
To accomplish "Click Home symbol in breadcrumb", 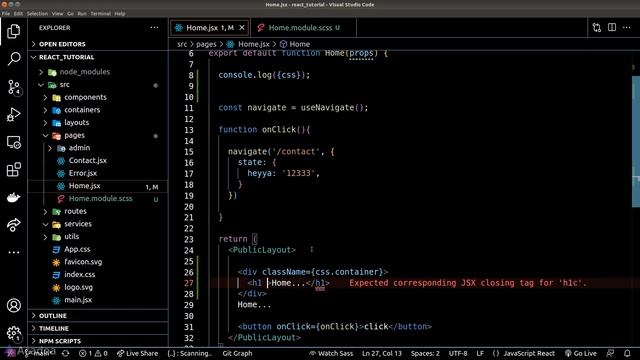I will click(295, 44).
